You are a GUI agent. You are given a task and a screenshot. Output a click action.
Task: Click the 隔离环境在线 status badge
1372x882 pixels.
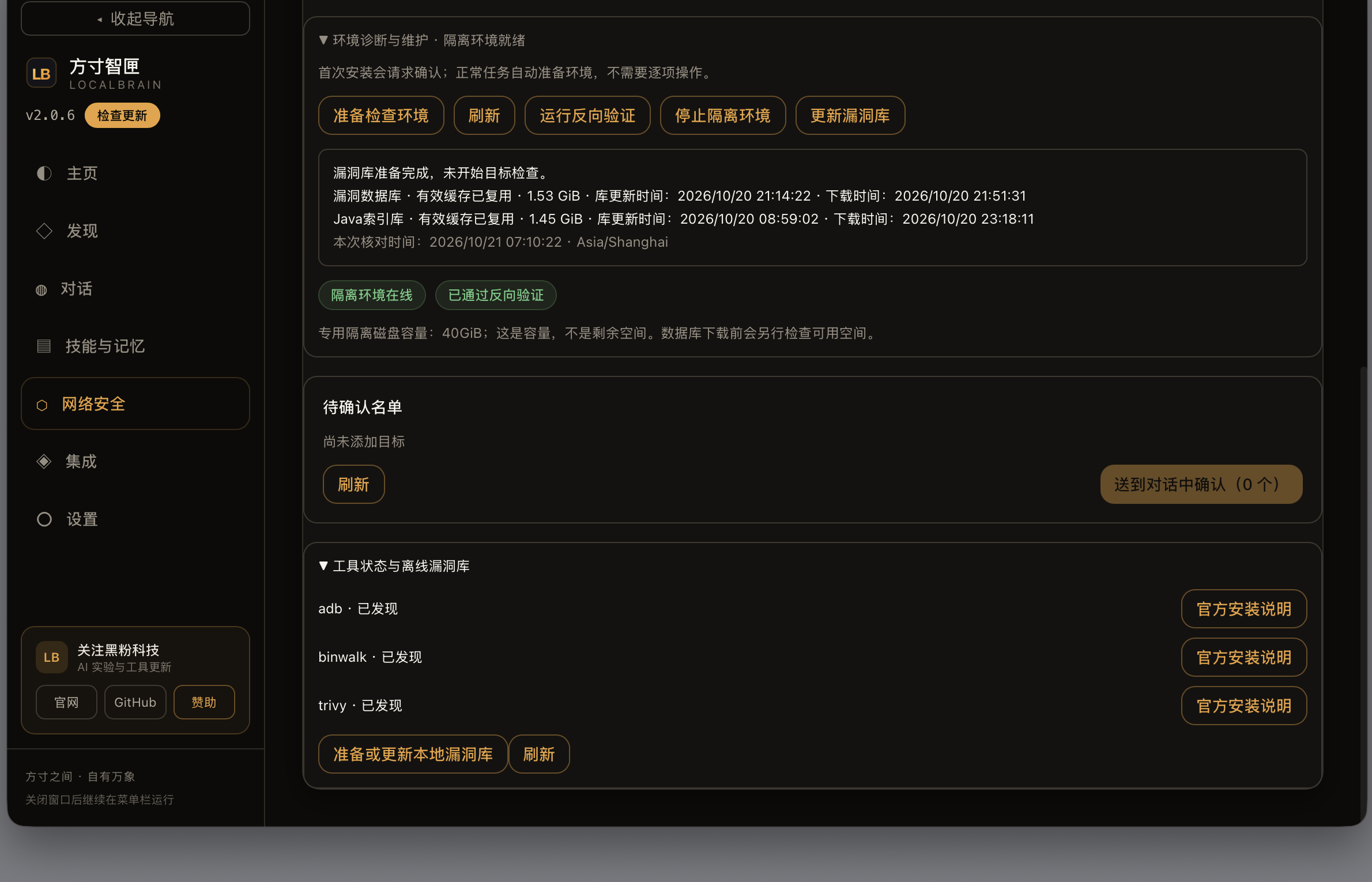(x=372, y=295)
